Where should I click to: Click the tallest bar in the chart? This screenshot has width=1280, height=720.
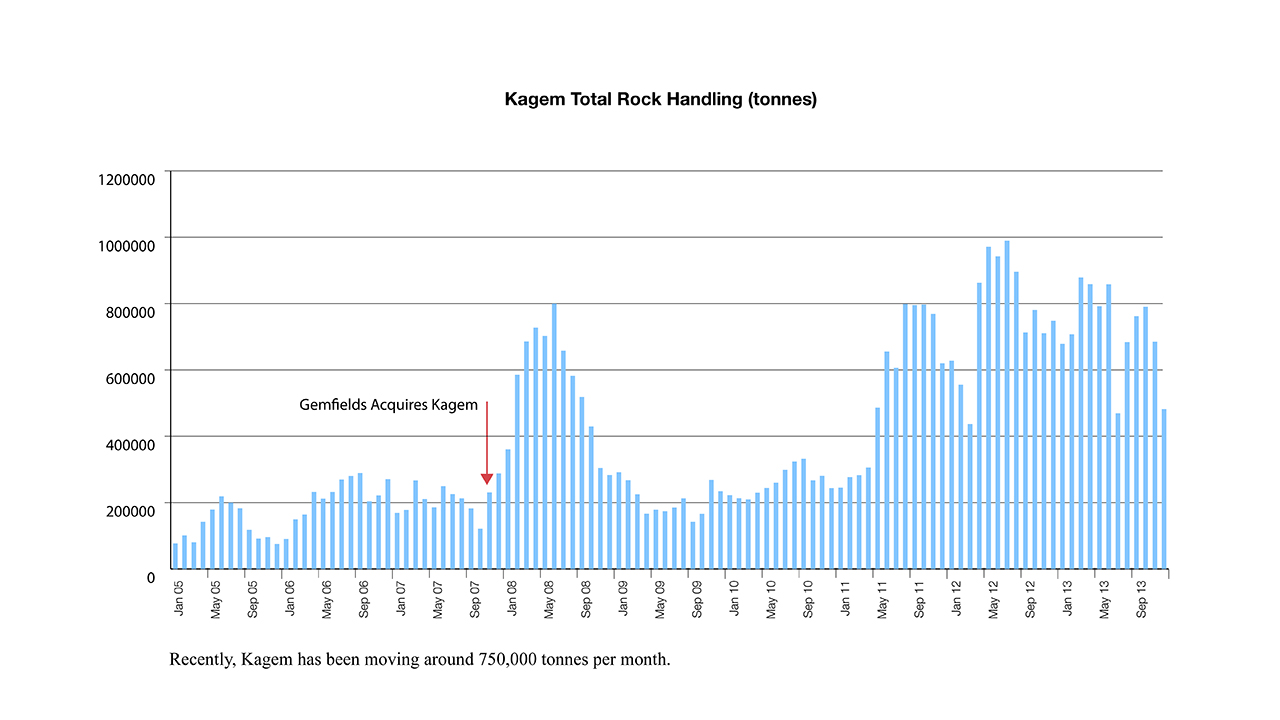pyautogui.click(x=1007, y=405)
